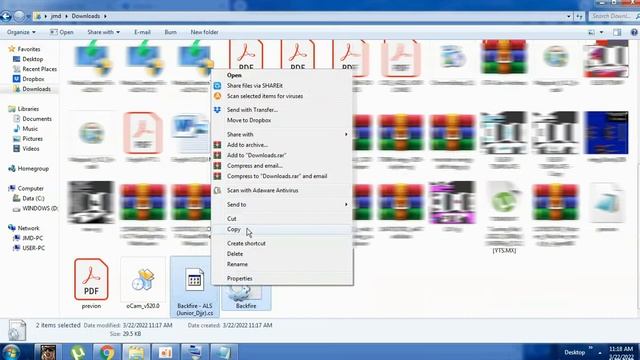Select JMD-PC under Network
The height and width of the screenshot is (360, 640).
[x=32, y=238]
